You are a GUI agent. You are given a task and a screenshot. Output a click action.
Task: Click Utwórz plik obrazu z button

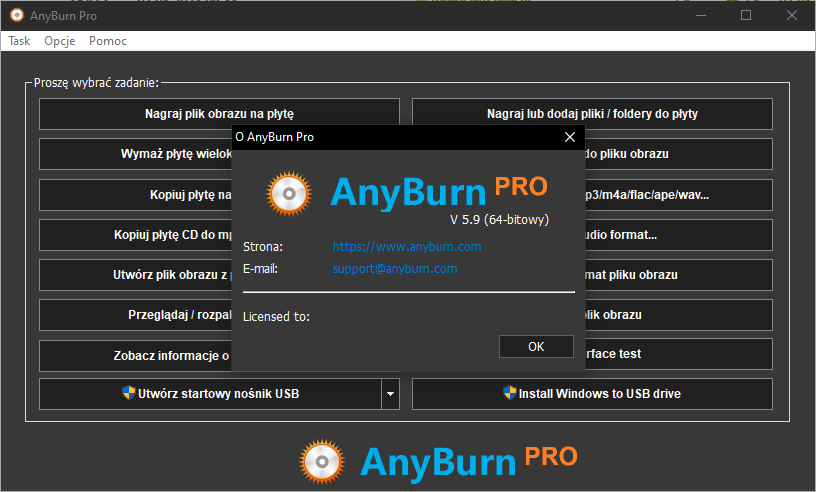[x=135, y=275]
